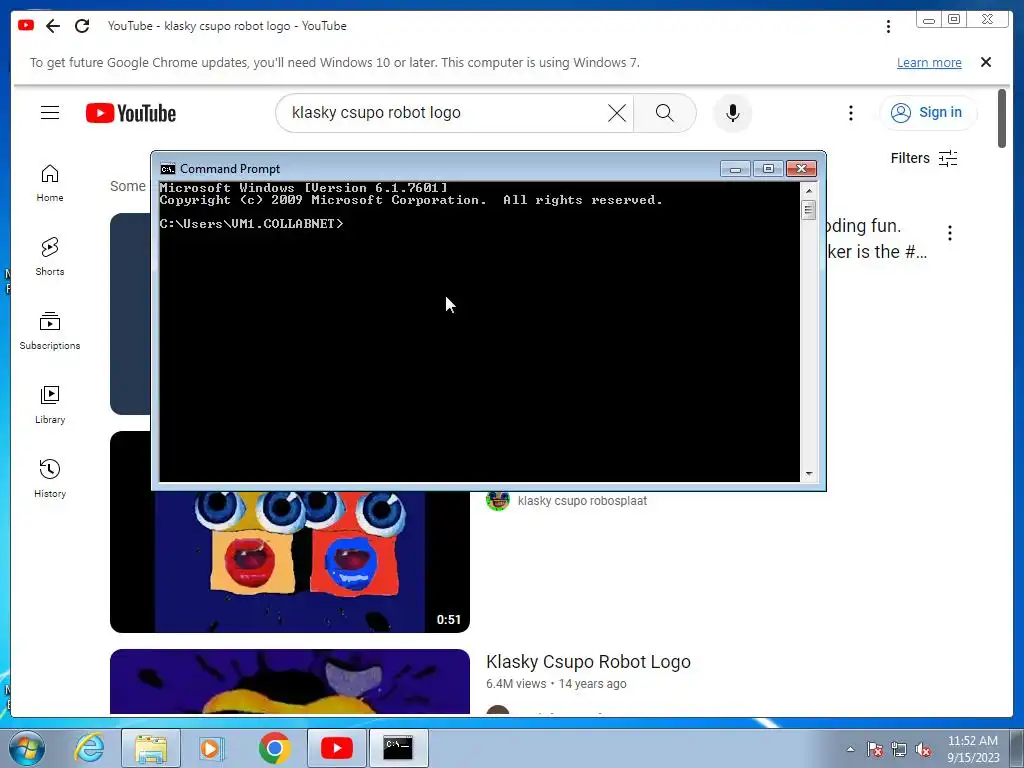The image size is (1024, 768).
Task: Show hidden system tray icons
Action: (850, 749)
